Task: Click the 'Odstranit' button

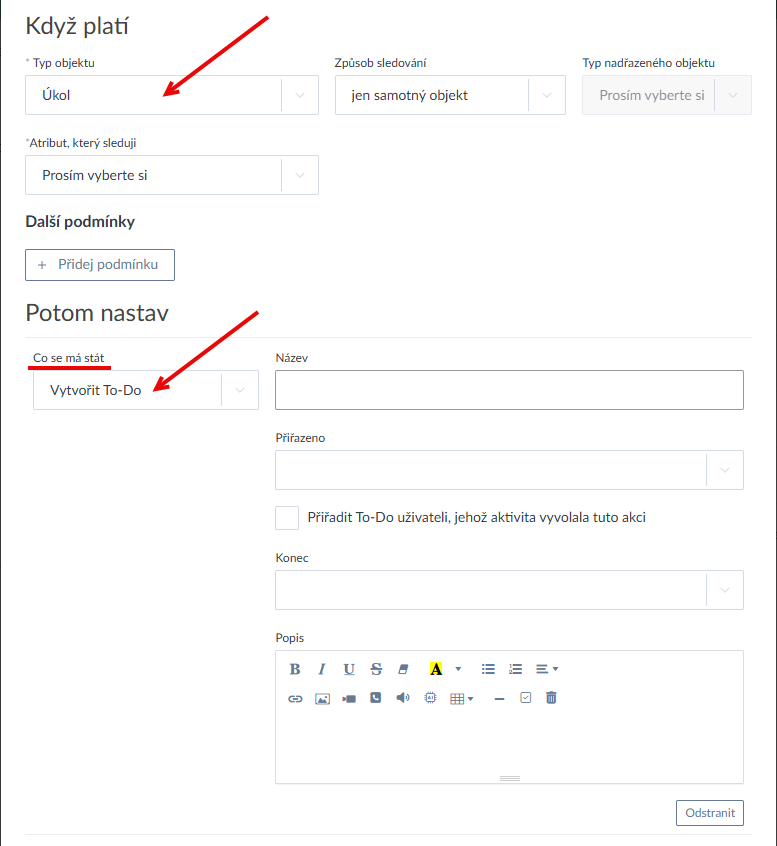Action: 710,813
